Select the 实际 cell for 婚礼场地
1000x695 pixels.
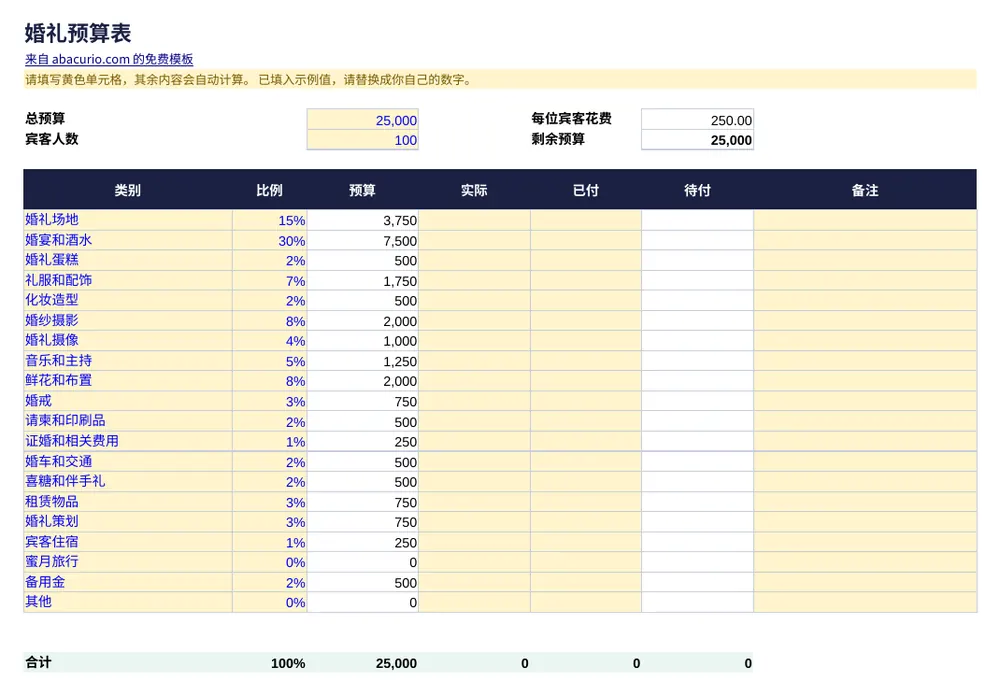[x=474, y=220]
